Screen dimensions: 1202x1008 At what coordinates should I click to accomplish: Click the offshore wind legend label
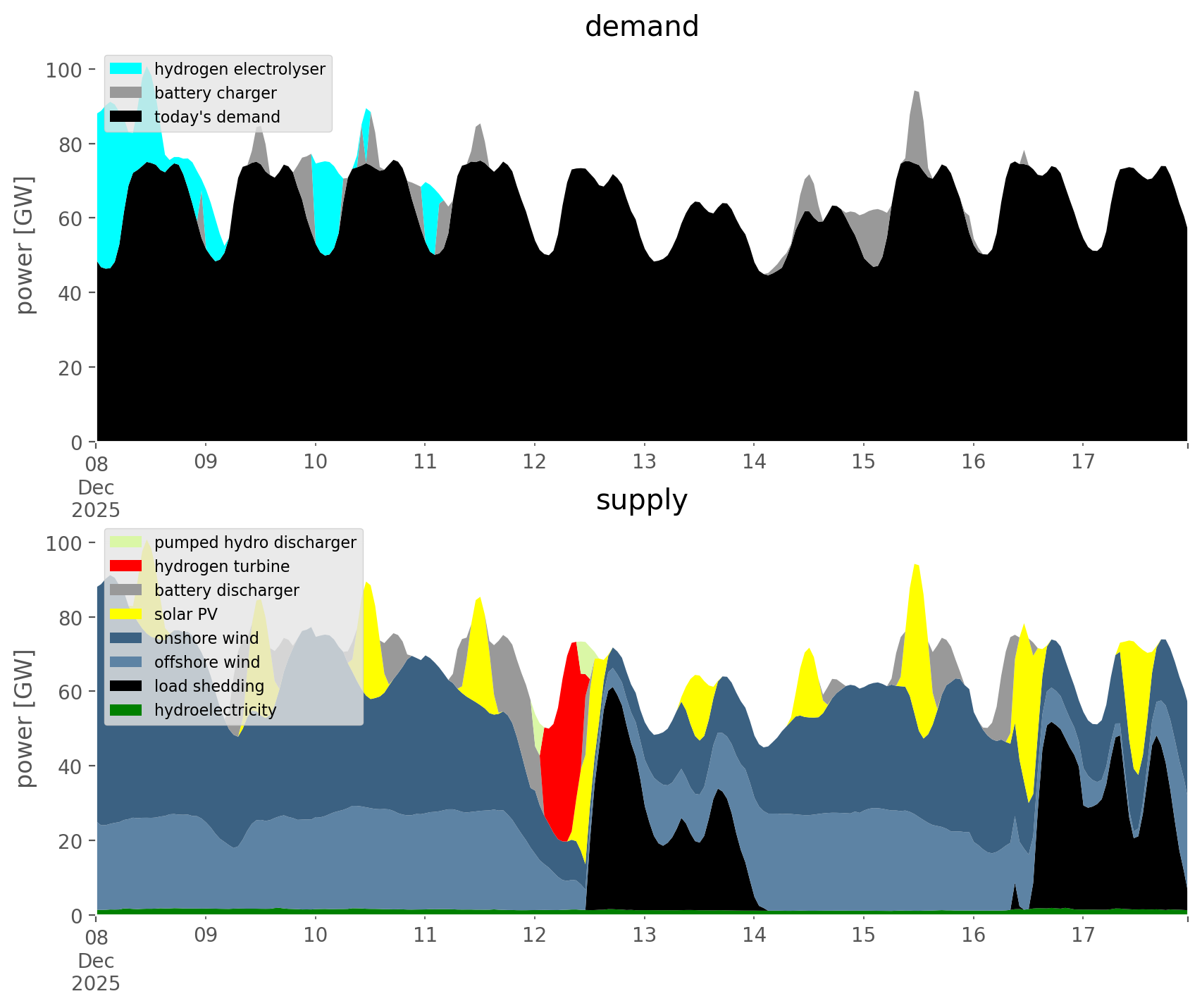[x=207, y=662]
